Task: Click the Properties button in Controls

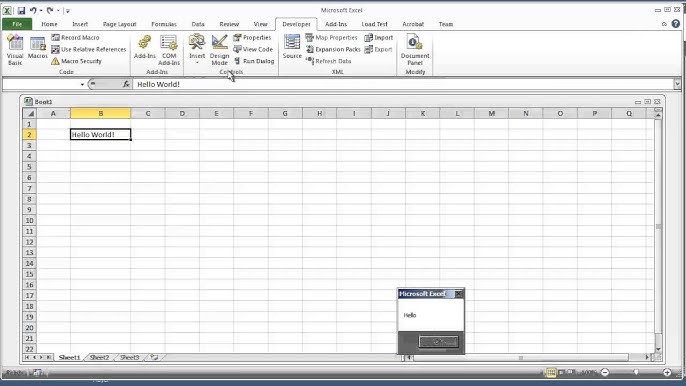Action: pos(252,38)
